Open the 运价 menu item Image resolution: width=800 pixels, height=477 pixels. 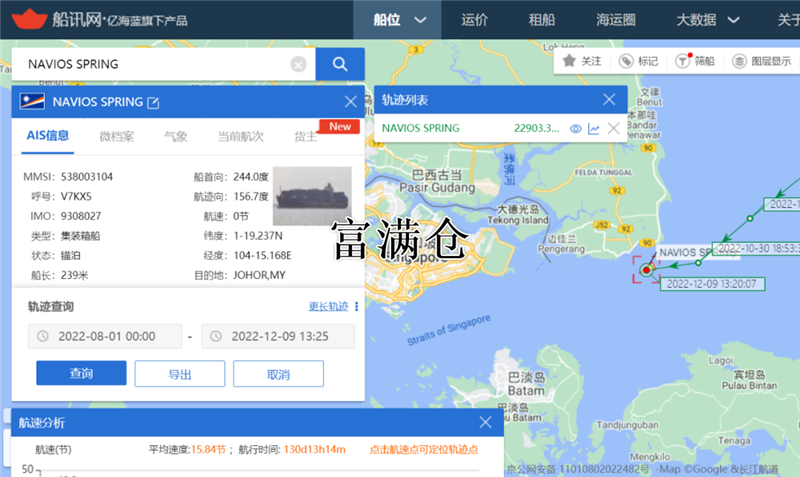click(x=474, y=20)
